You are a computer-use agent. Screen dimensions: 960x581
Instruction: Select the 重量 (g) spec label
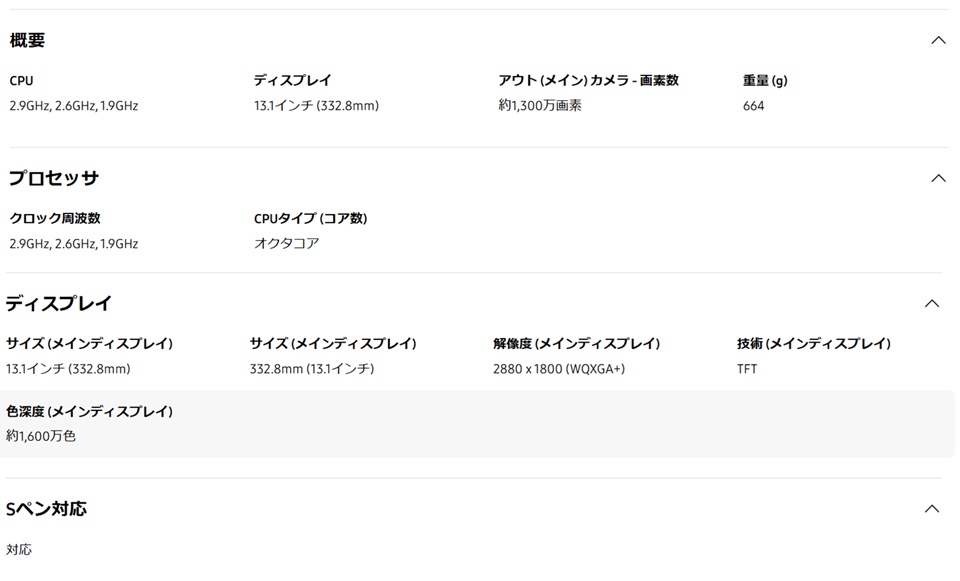[x=765, y=81]
